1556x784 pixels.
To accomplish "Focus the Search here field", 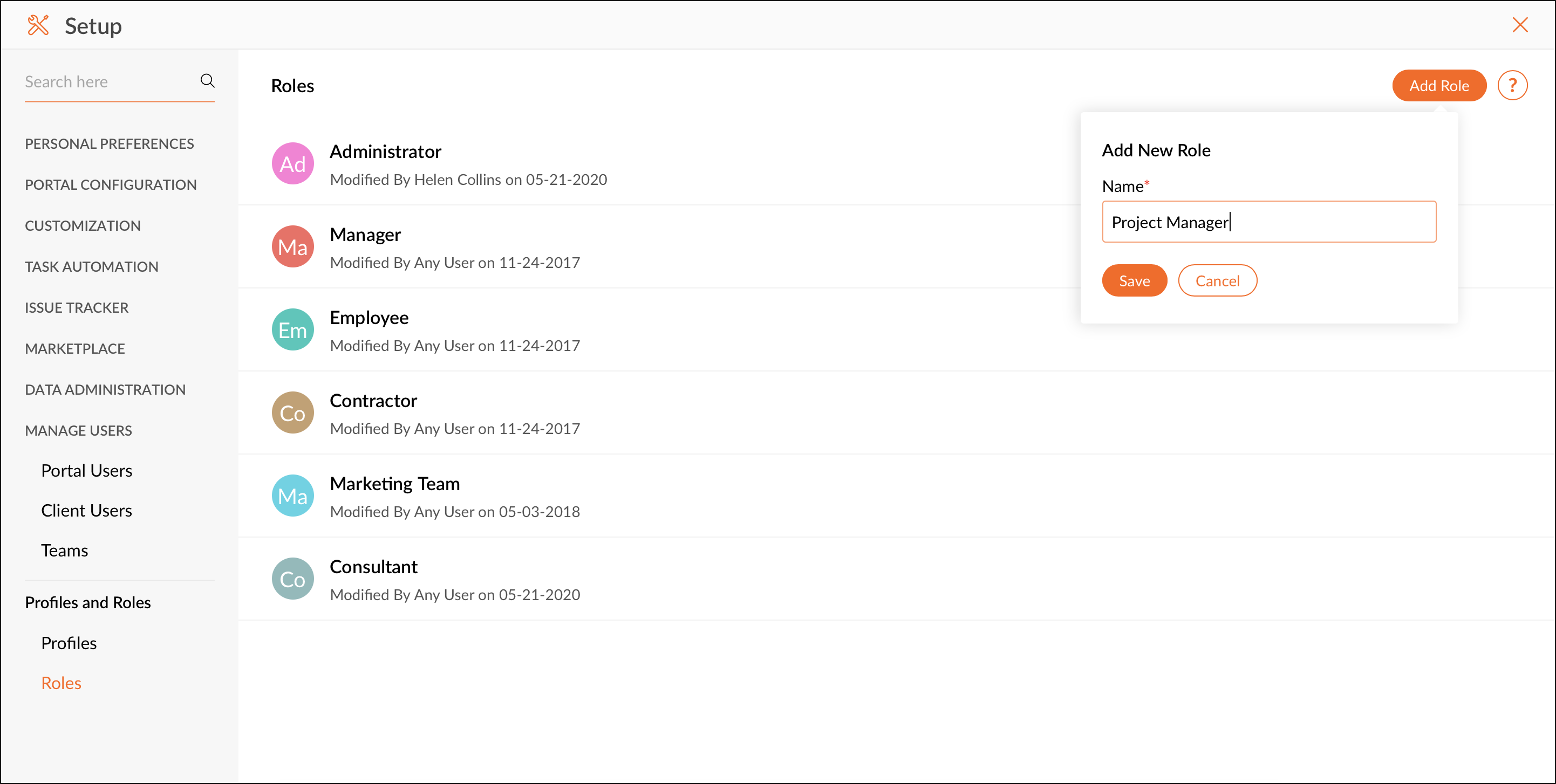I will pos(109,82).
